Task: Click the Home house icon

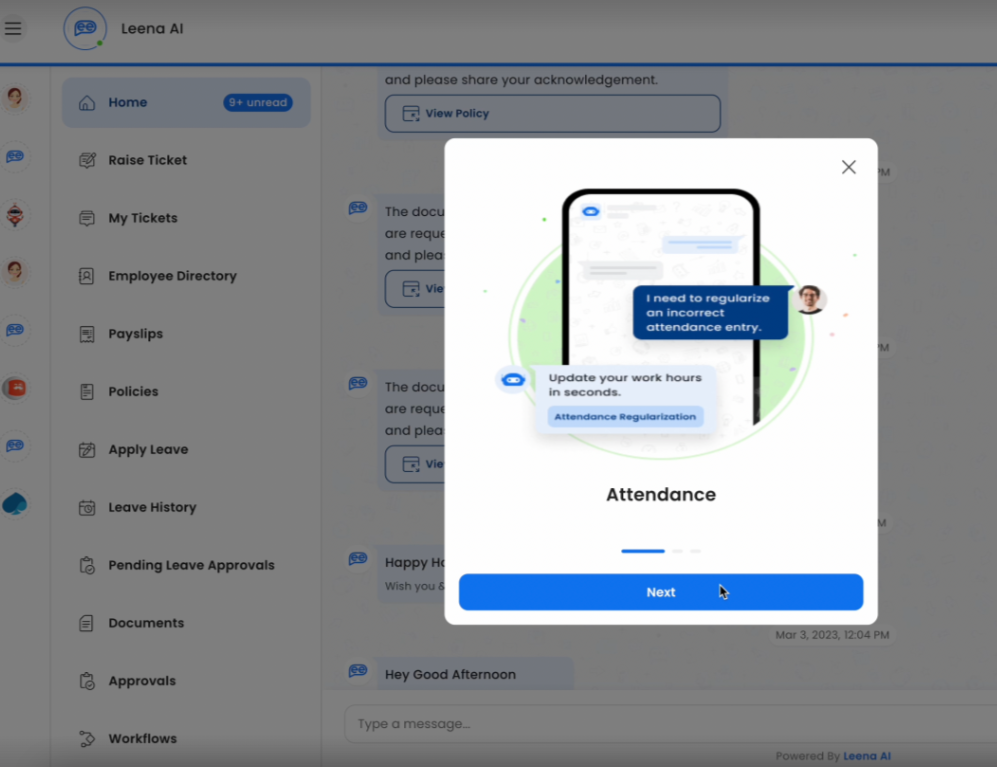Action: (87, 102)
